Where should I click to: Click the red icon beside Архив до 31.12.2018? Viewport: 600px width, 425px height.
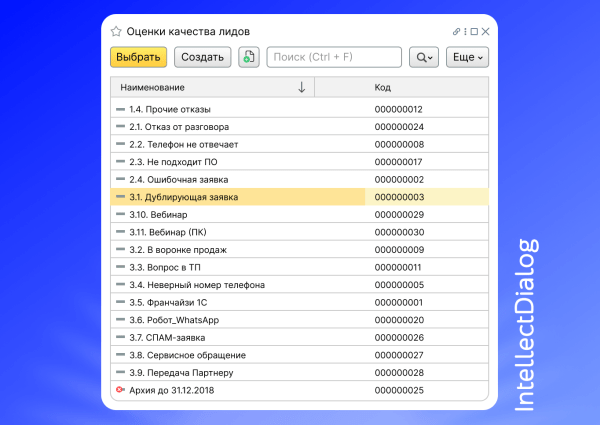coord(120,390)
